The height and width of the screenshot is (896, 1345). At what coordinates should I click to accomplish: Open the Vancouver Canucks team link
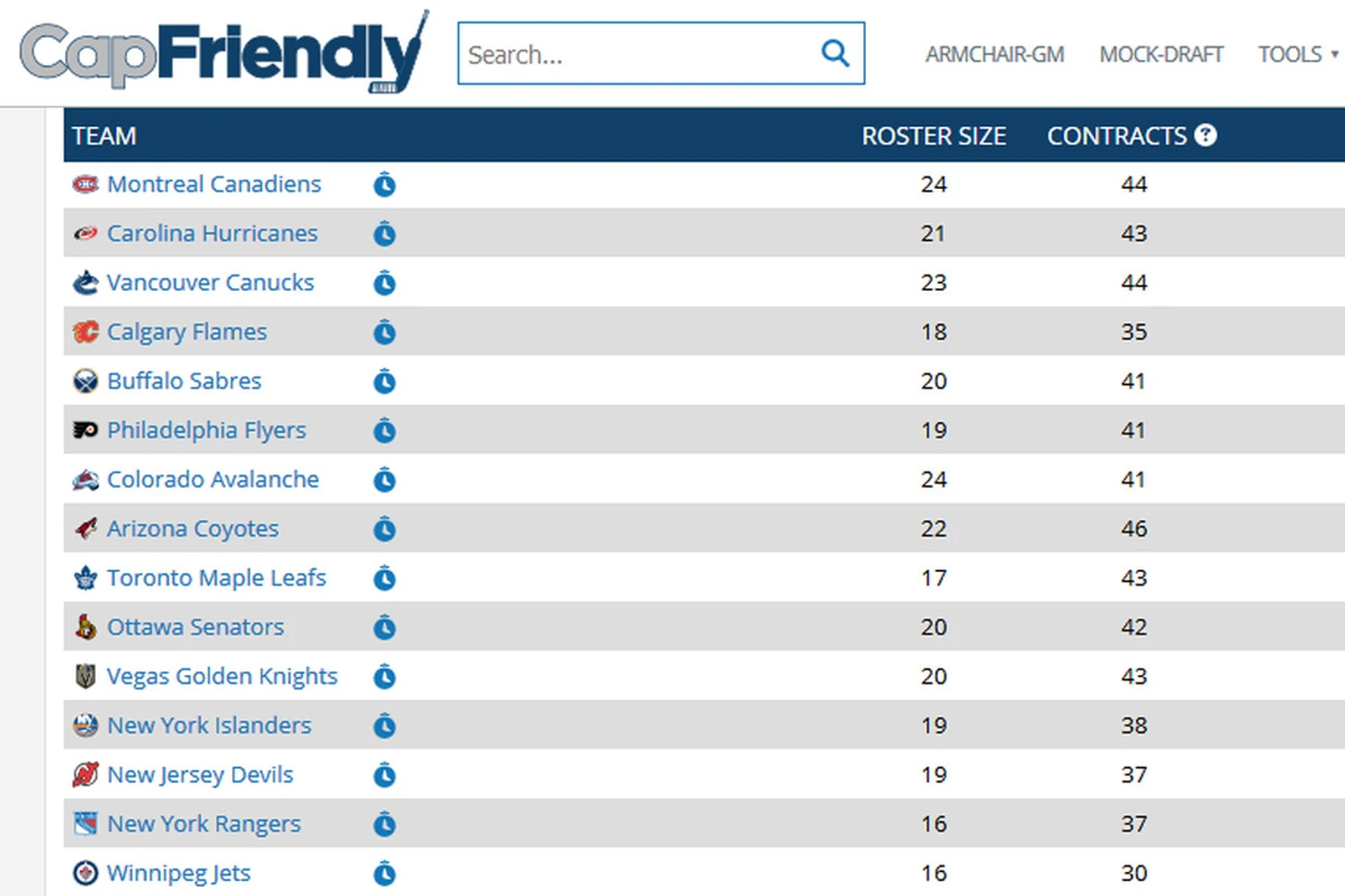(210, 283)
